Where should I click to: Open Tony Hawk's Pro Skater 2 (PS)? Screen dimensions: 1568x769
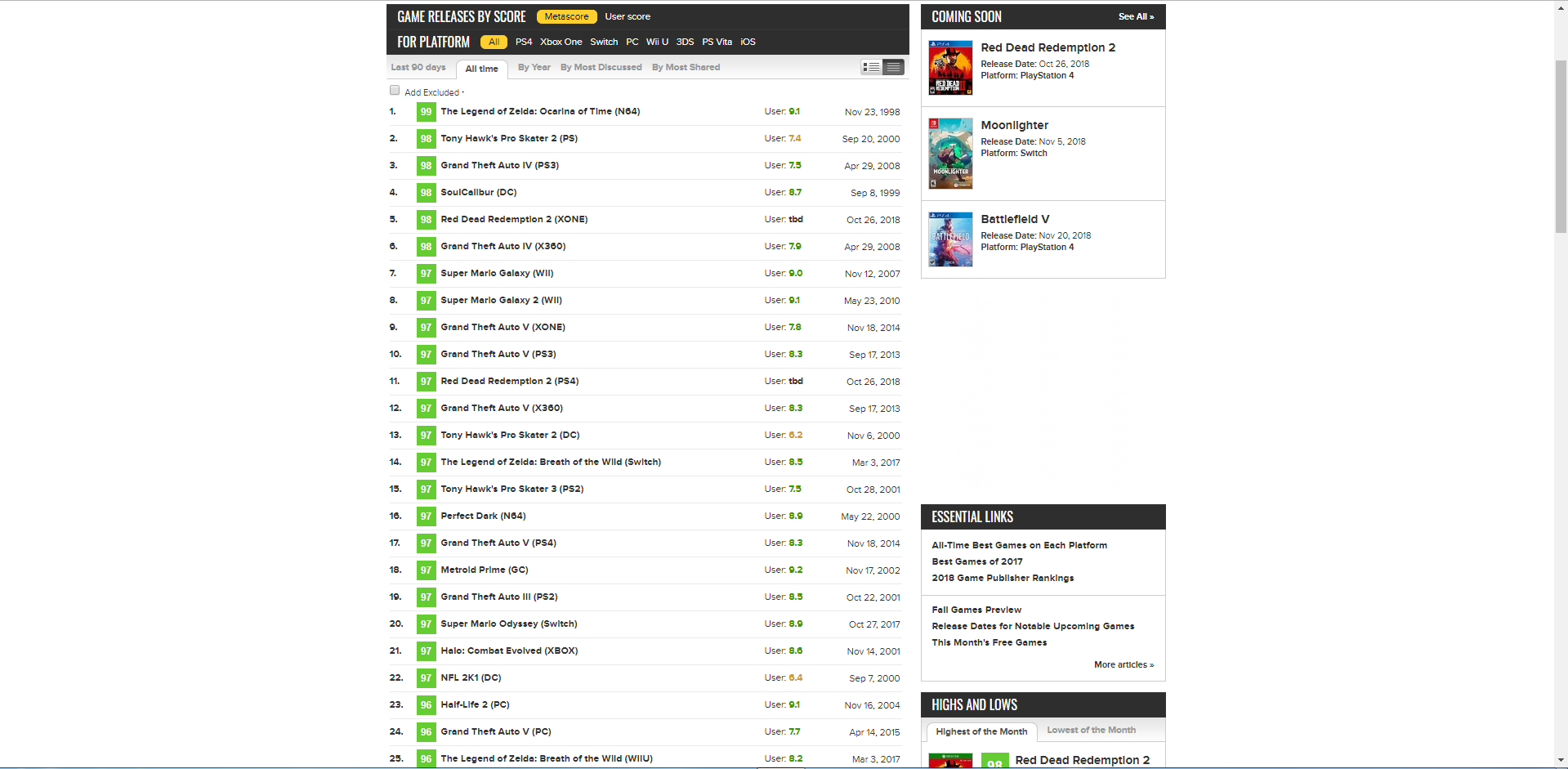coord(509,138)
